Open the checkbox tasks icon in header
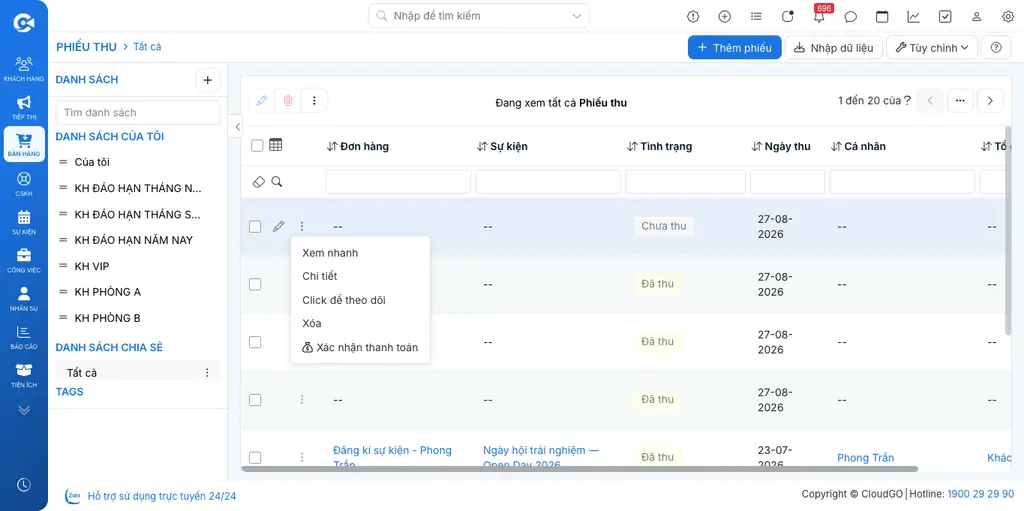 coord(945,16)
